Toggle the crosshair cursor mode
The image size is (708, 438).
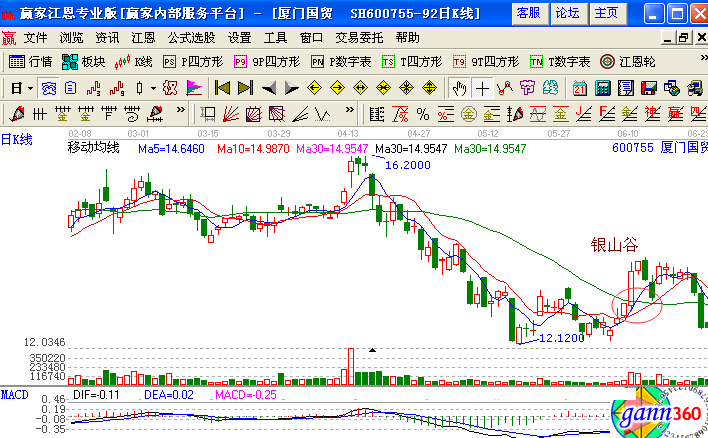[482, 87]
